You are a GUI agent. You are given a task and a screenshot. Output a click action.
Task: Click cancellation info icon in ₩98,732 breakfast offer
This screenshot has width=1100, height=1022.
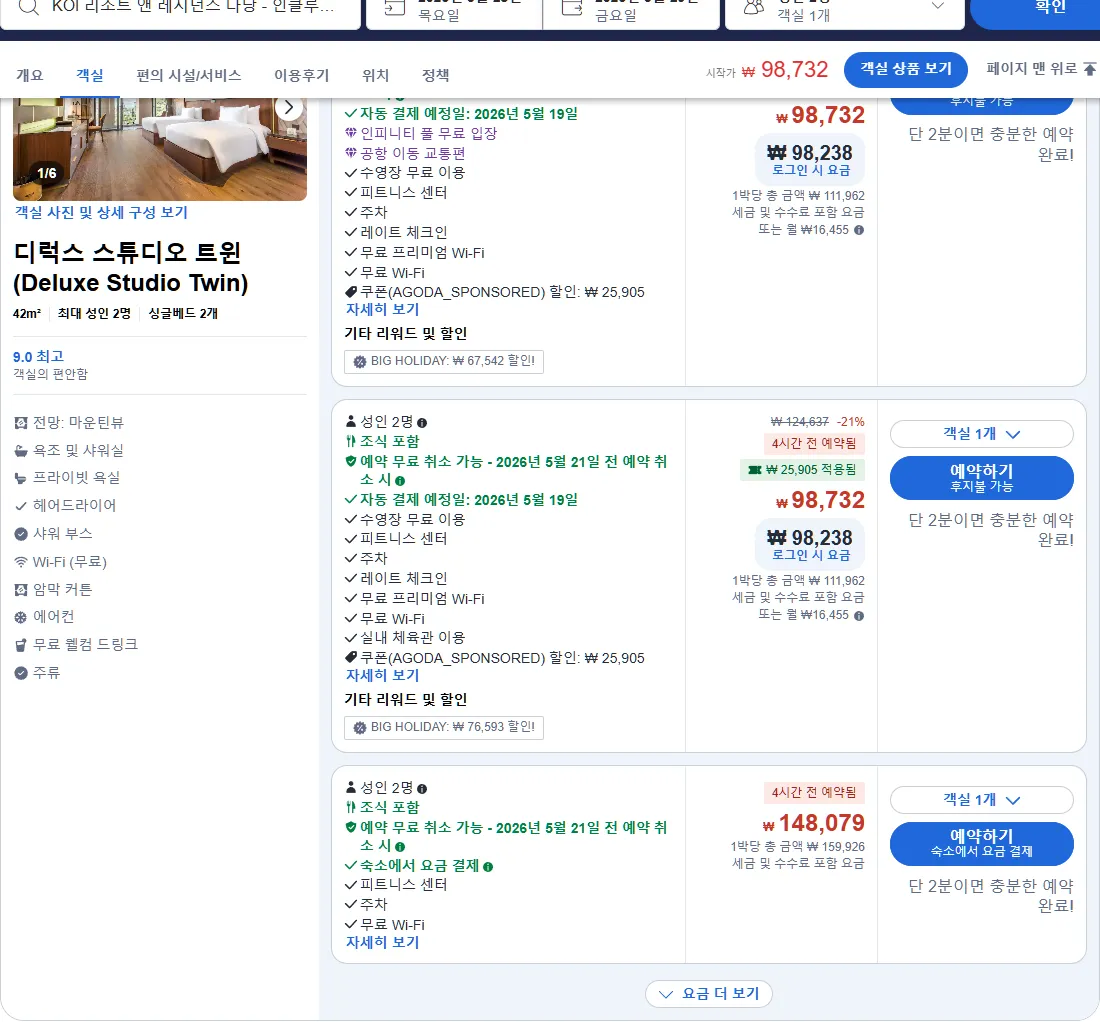pos(400,481)
